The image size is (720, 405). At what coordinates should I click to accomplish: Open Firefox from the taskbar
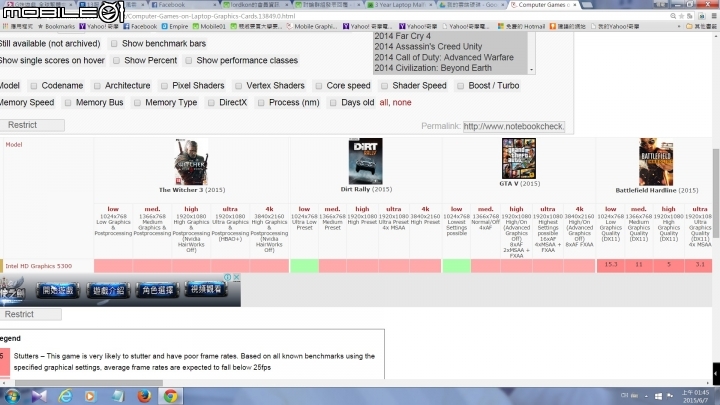coord(144,395)
